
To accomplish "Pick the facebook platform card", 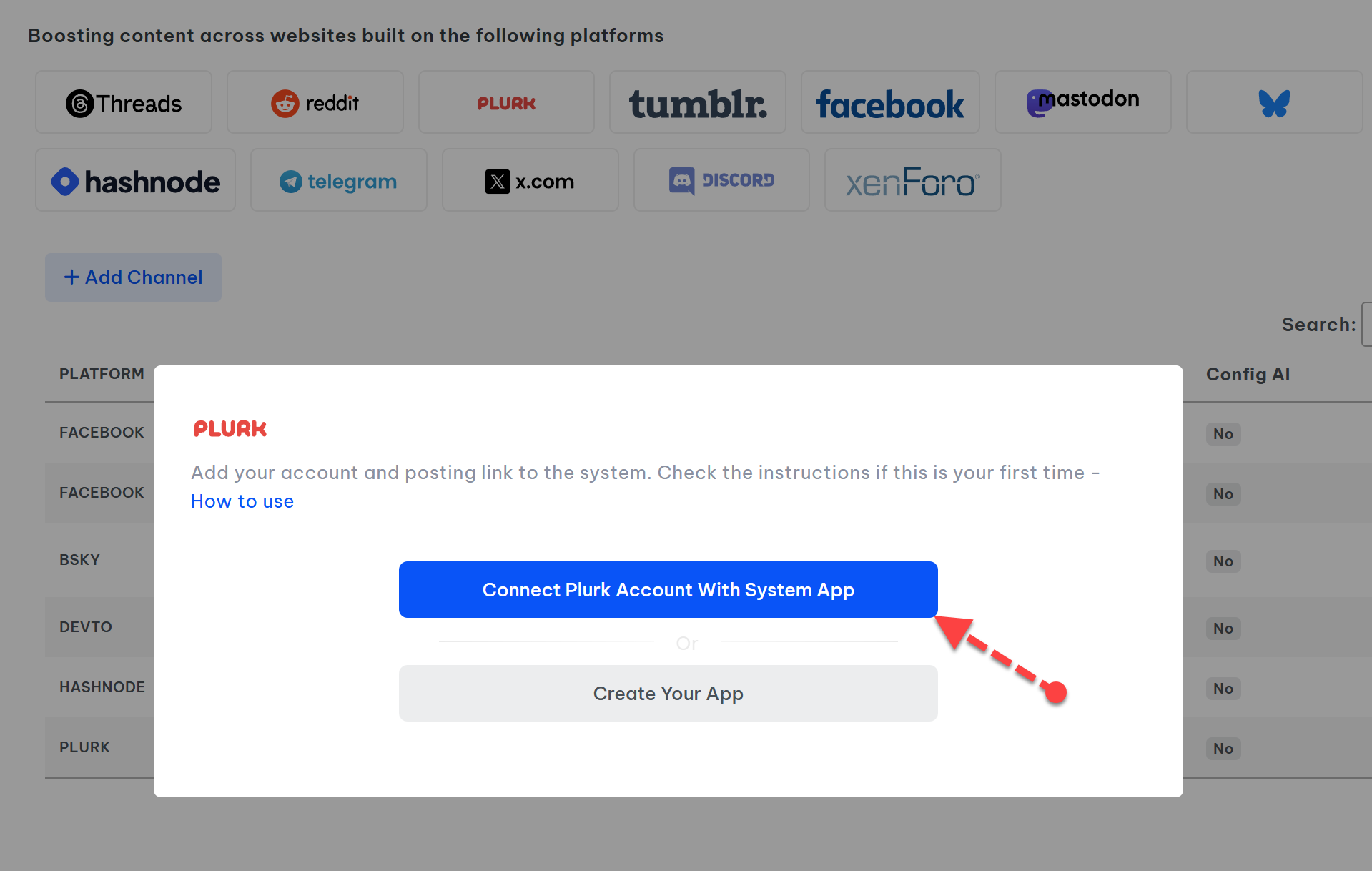I will pos(890,103).
